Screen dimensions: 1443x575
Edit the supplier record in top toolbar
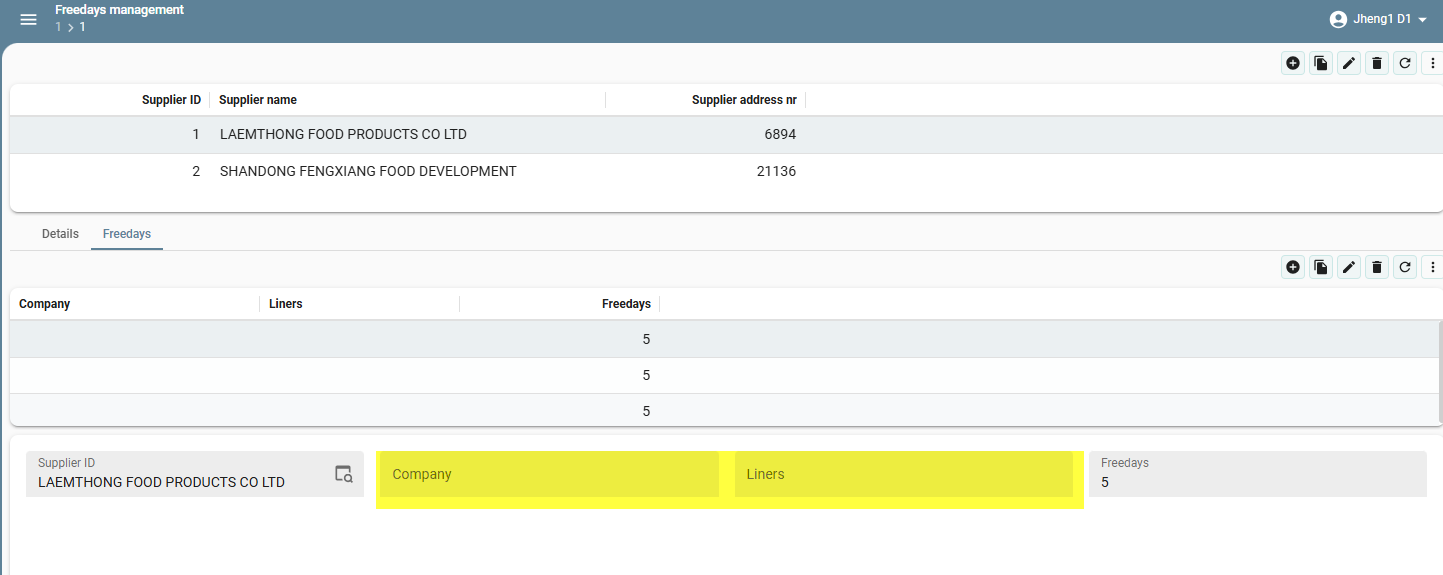pyautogui.click(x=1349, y=63)
